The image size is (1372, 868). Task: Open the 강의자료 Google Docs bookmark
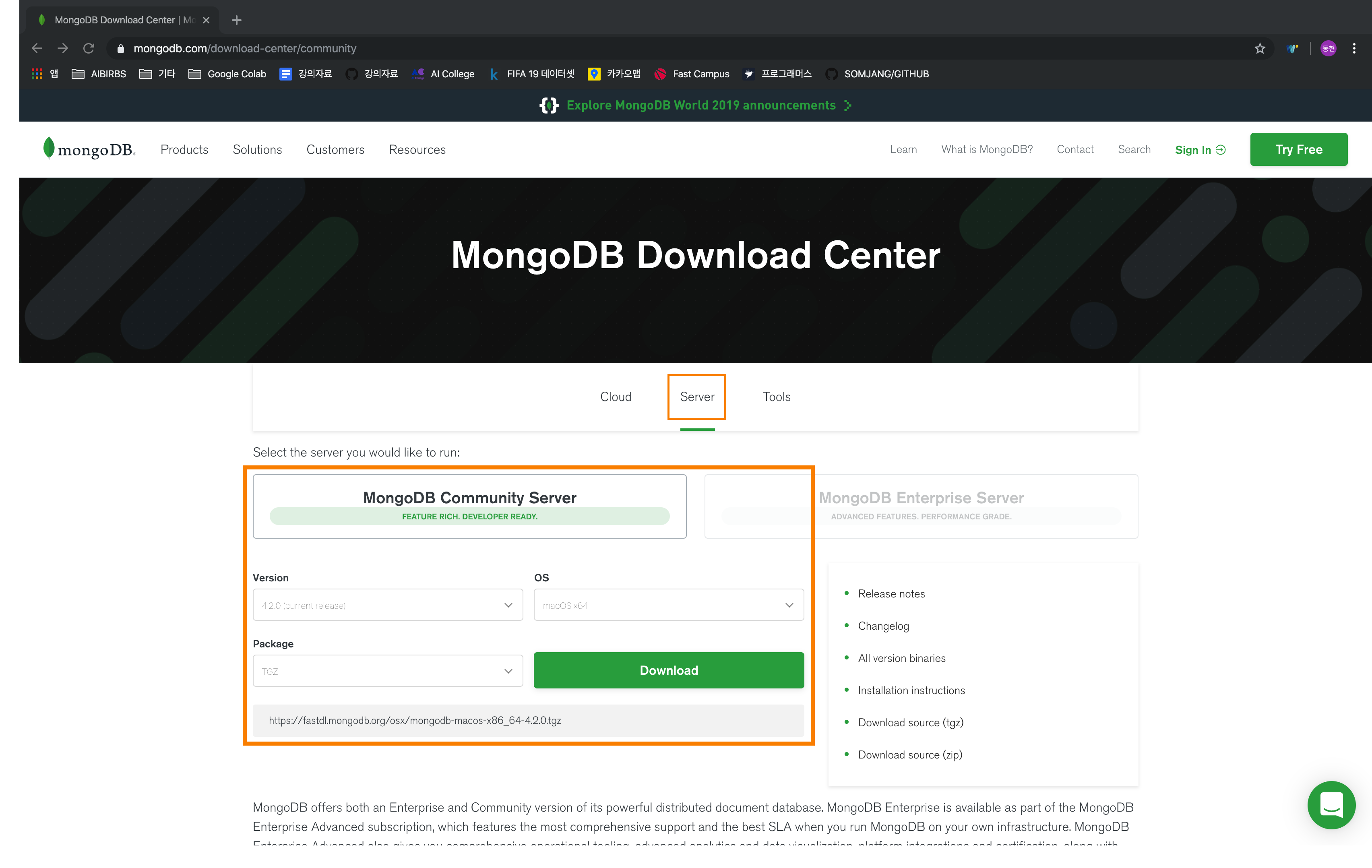[x=306, y=74]
